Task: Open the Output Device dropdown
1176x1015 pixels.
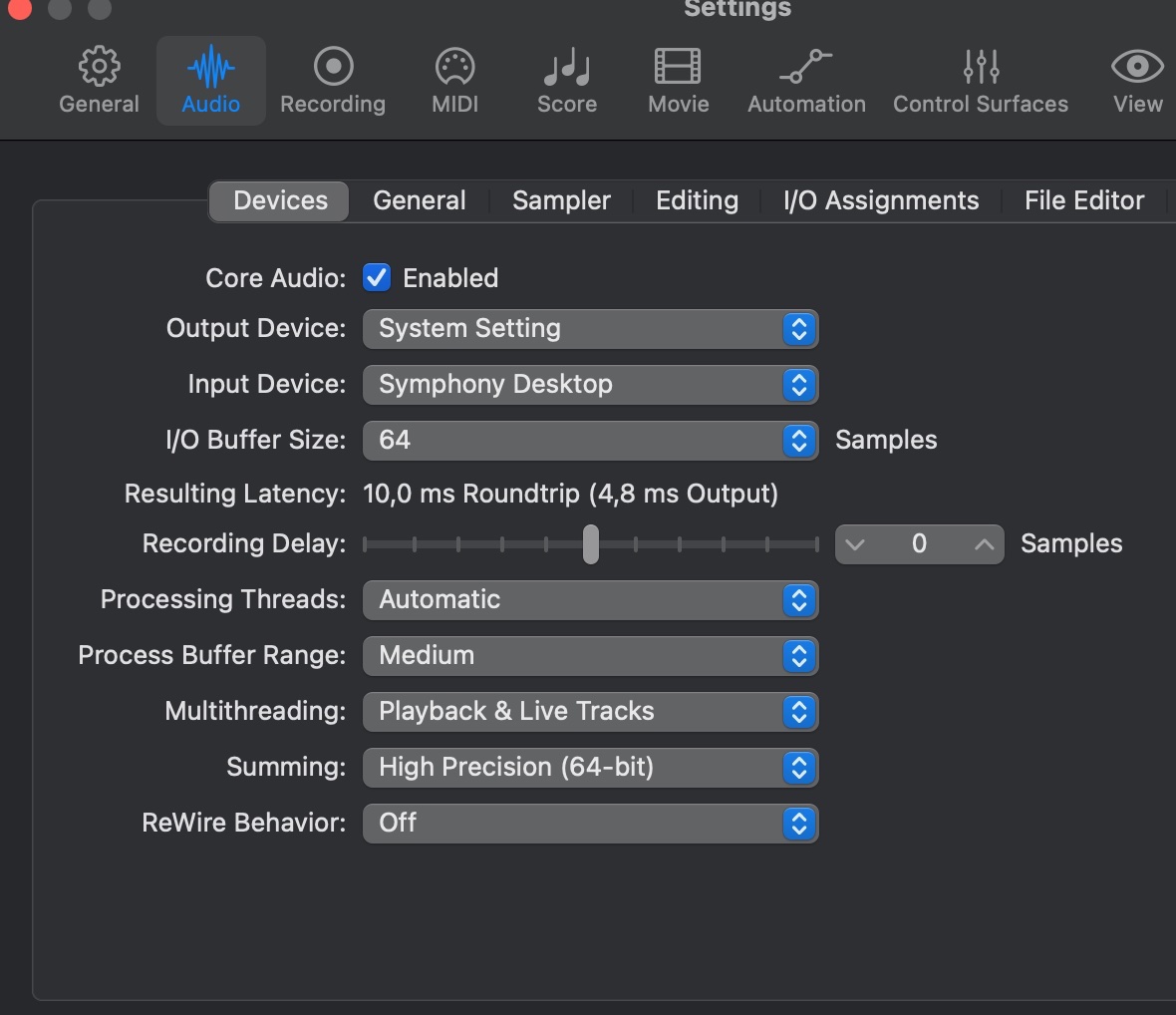Action: (590, 329)
